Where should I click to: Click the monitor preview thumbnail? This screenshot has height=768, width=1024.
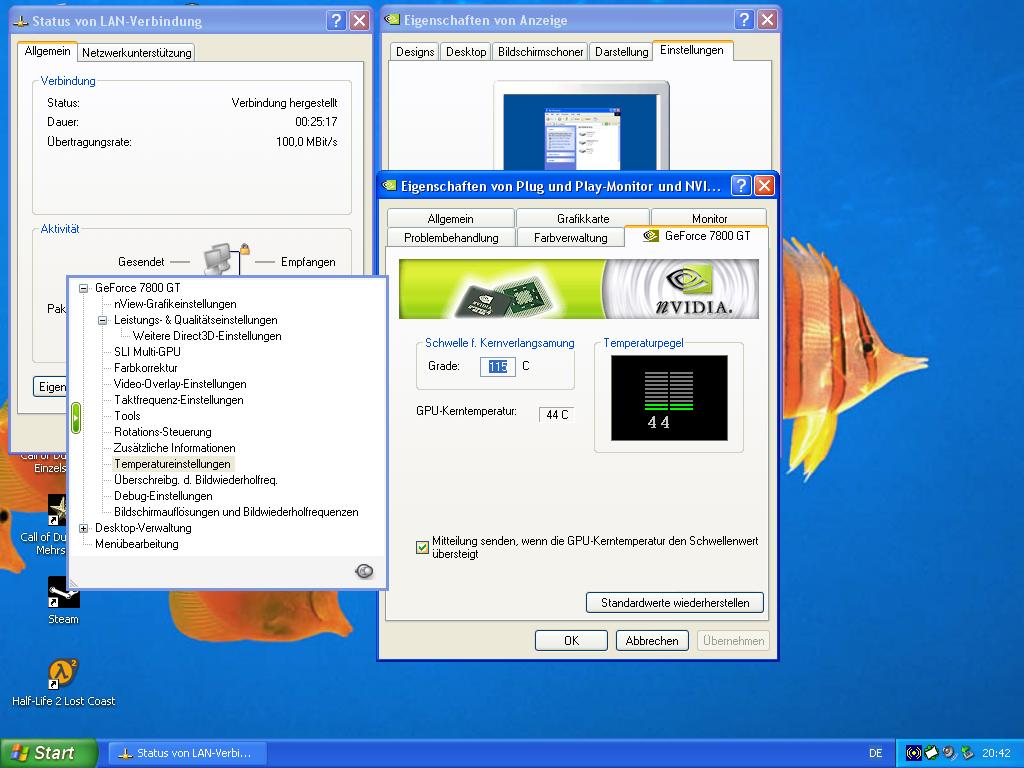pos(581,127)
